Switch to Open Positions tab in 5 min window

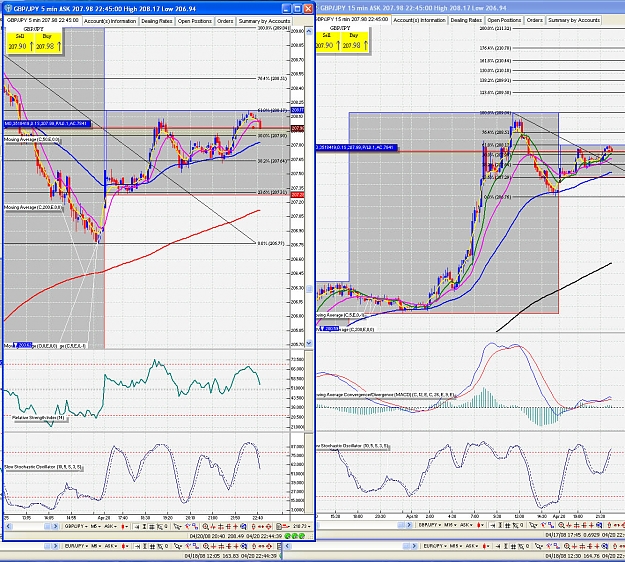195,21
